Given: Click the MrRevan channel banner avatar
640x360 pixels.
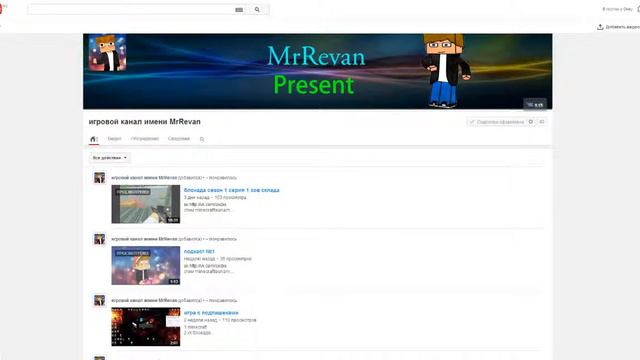Looking at the screenshot, I should pyautogui.click(x=107, y=53).
